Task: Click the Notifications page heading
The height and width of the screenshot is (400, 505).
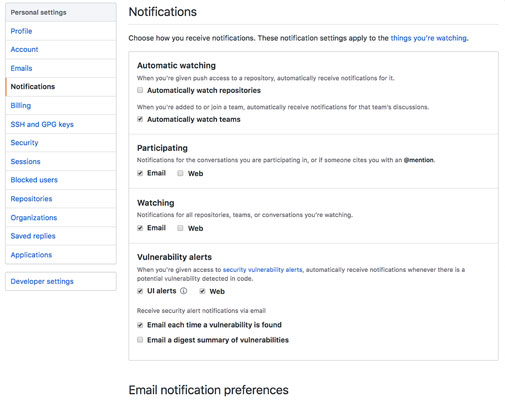Action: pyautogui.click(x=163, y=12)
